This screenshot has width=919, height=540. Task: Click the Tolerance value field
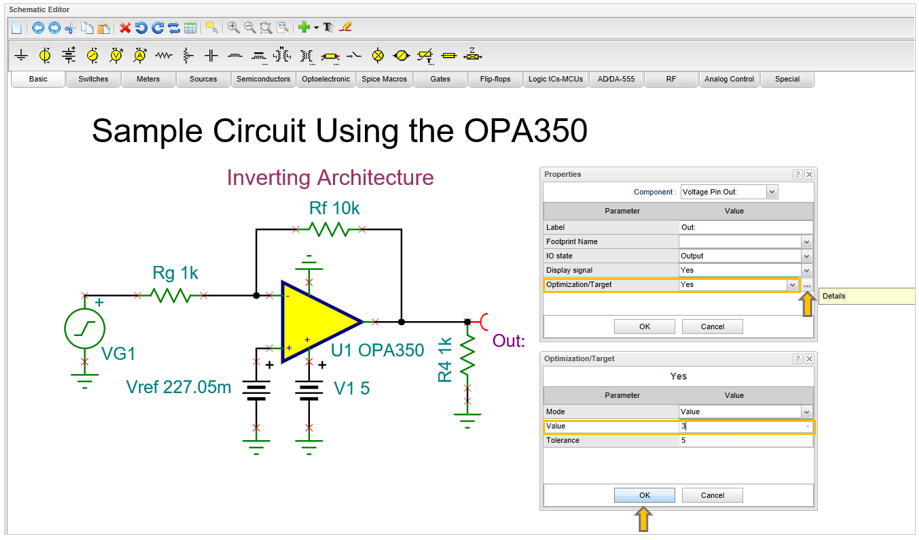[x=743, y=440]
